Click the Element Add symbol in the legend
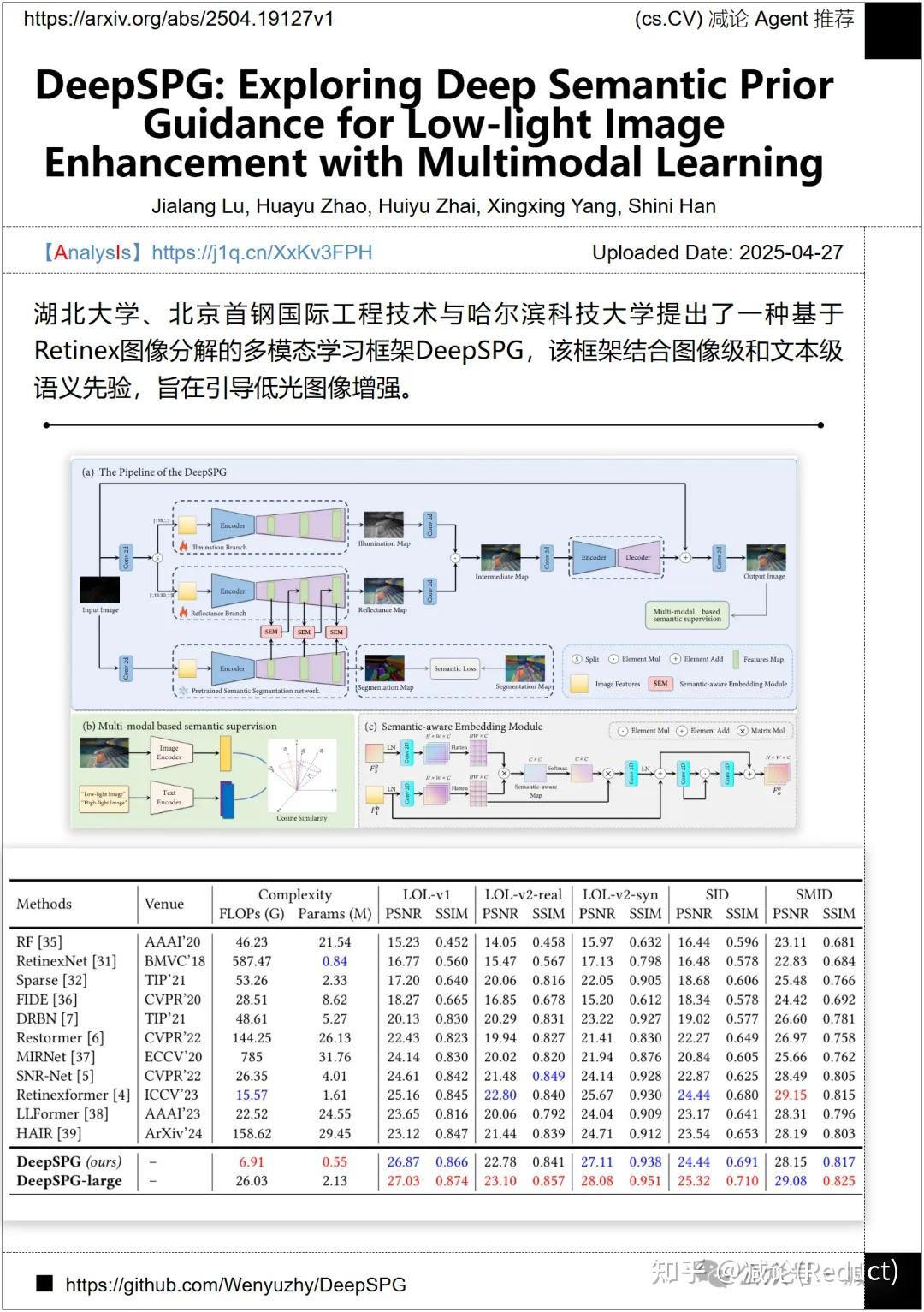Image resolution: width=924 pixels, height=1312 pixels. coord(674,659)
